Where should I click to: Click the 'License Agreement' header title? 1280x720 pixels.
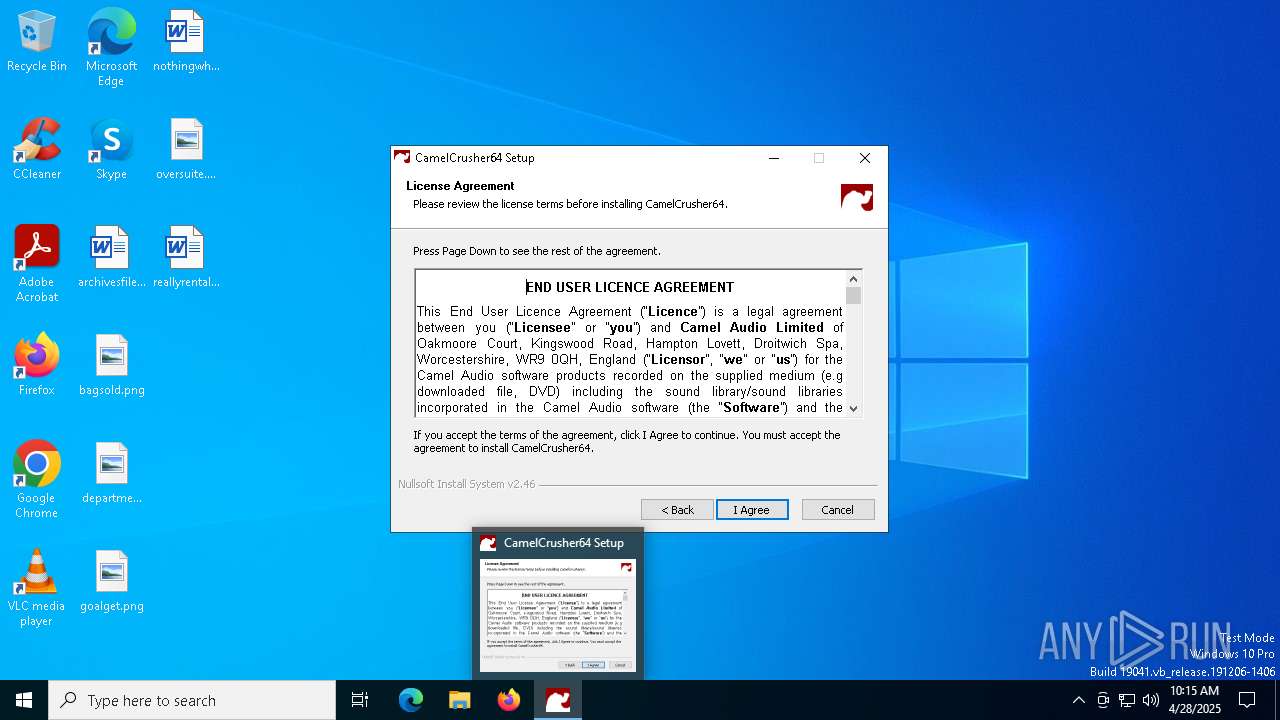460,186
